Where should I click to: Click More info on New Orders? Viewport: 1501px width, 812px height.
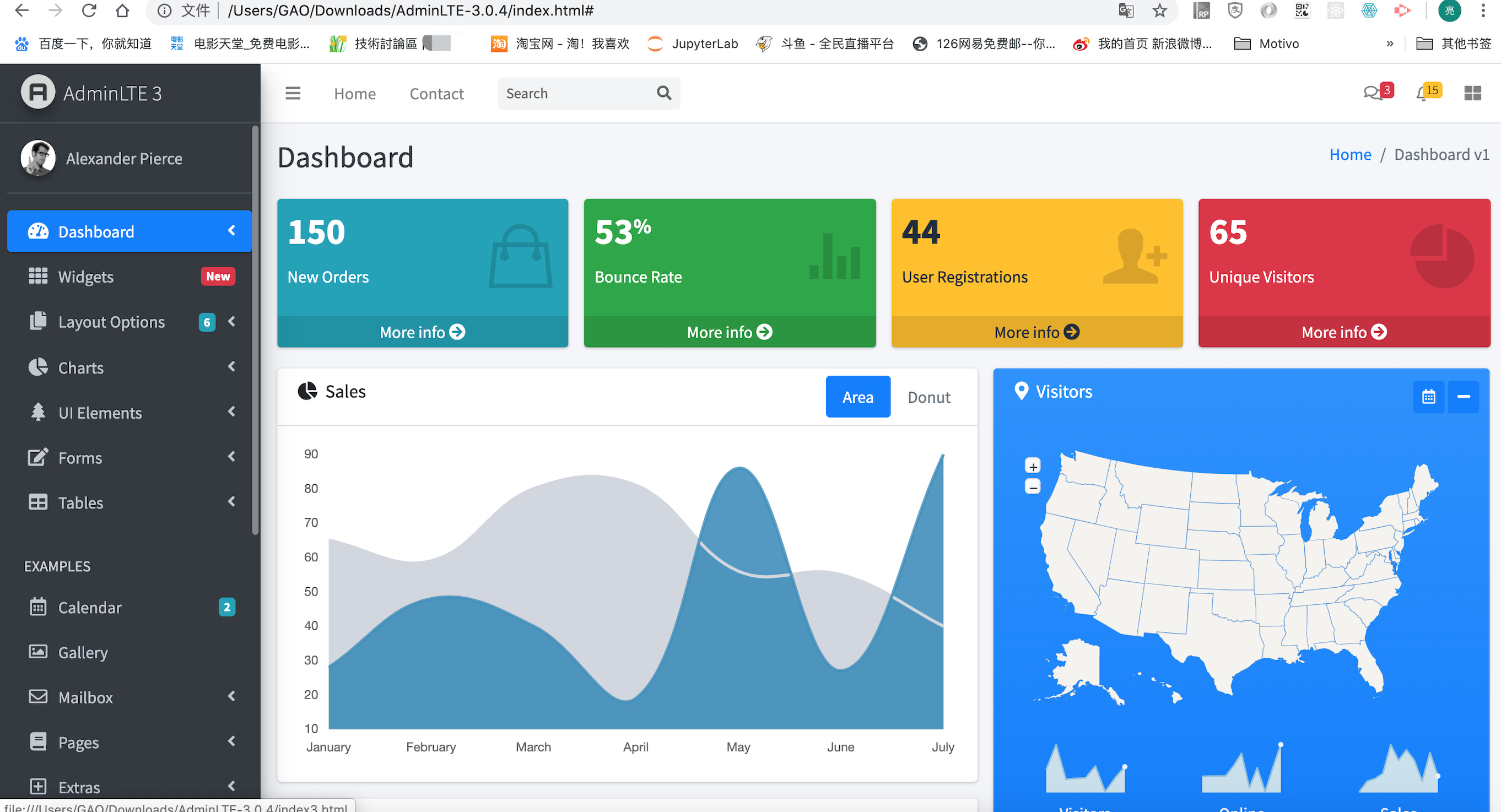pos(422,332)
